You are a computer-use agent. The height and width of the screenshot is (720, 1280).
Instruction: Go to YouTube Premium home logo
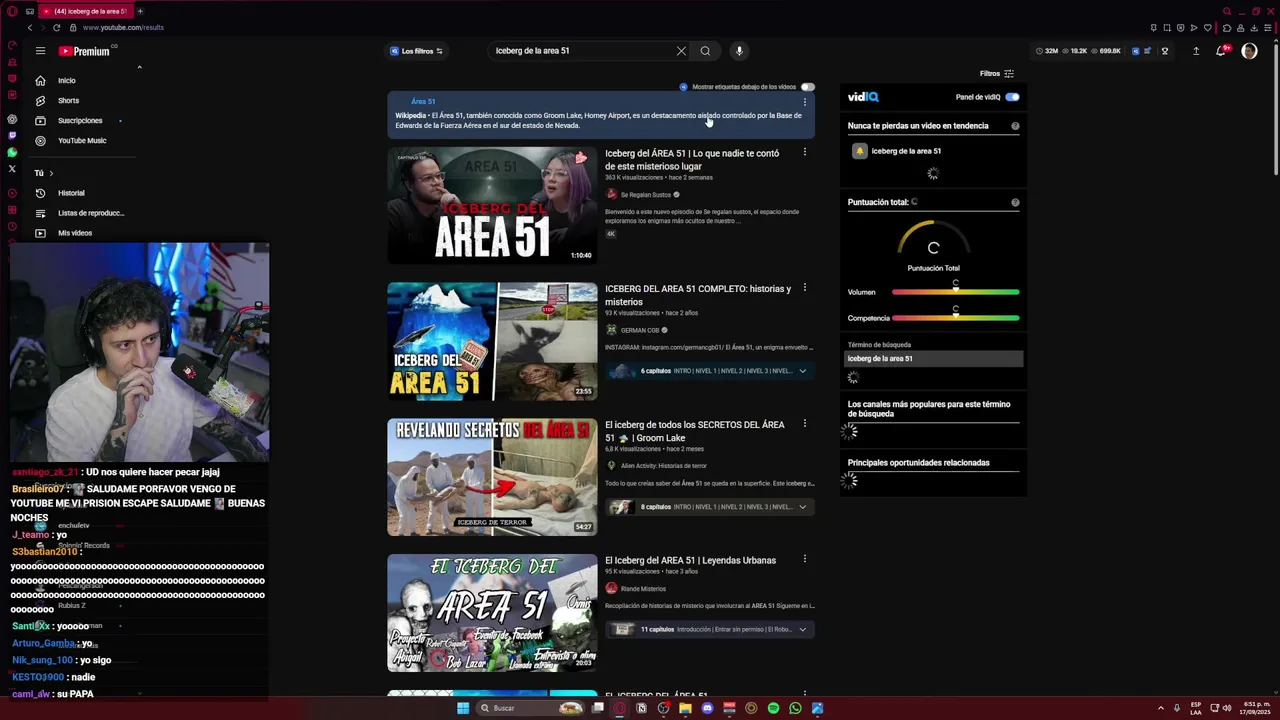[84, 51]
